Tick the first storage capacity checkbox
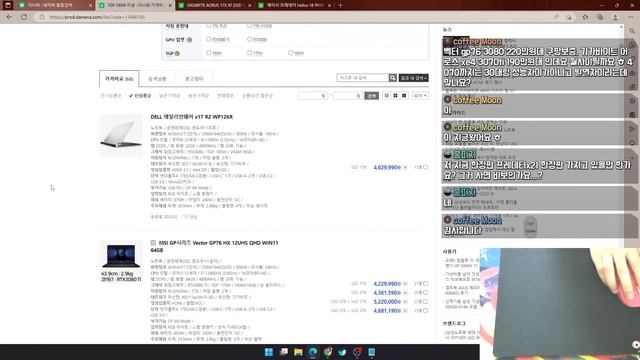The width and height of the screenshot is (640, 360). 209,26
